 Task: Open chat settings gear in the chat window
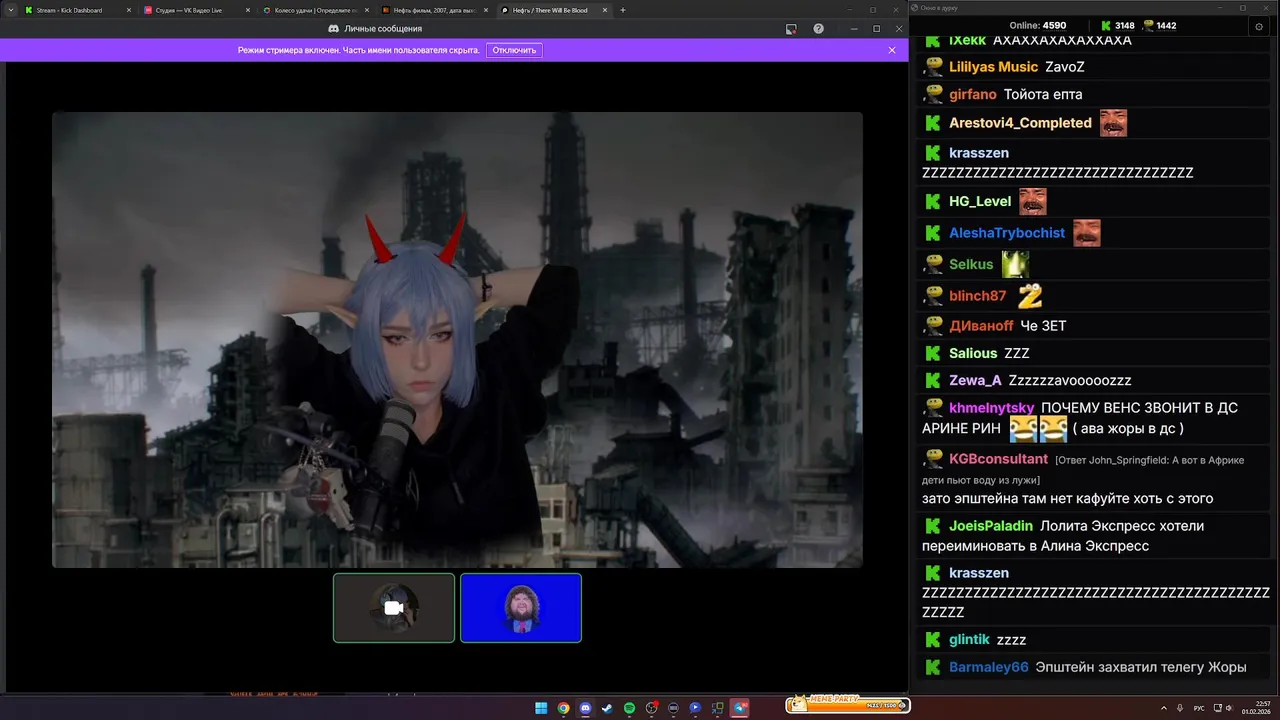(1259, 26)
